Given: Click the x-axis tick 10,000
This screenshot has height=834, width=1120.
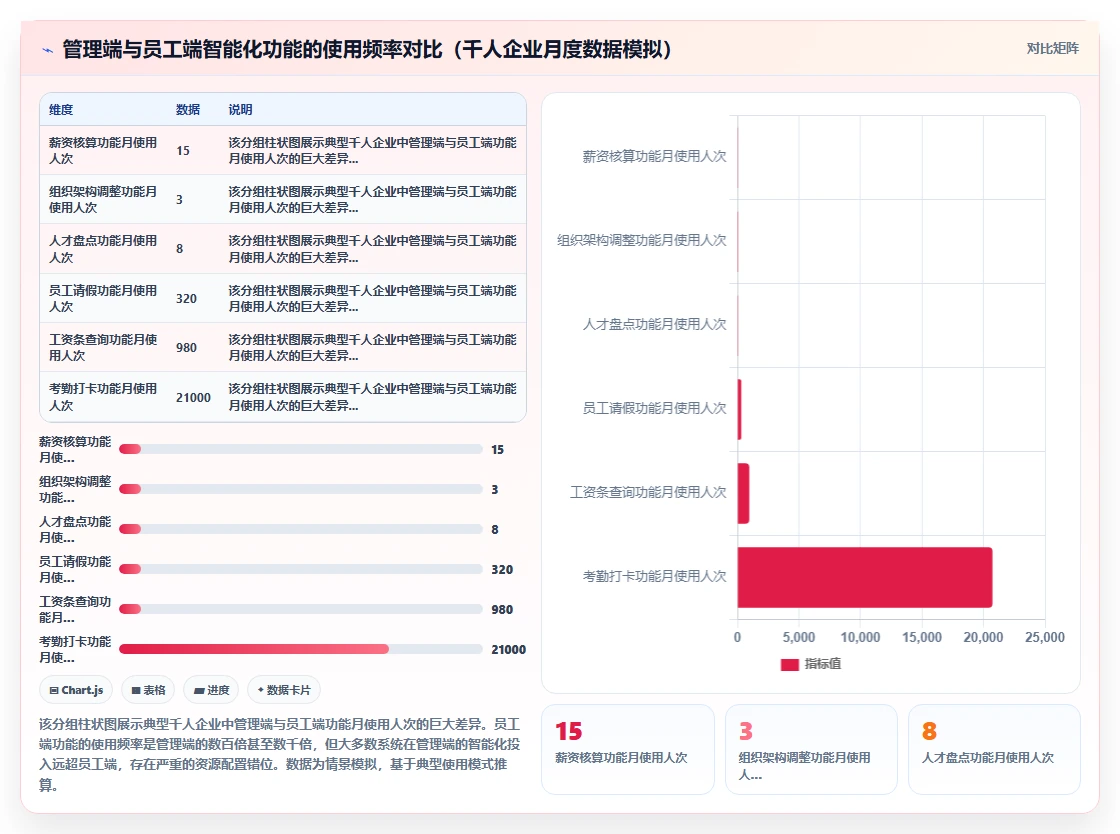Looking at the screenshot, I should [860, 637].
